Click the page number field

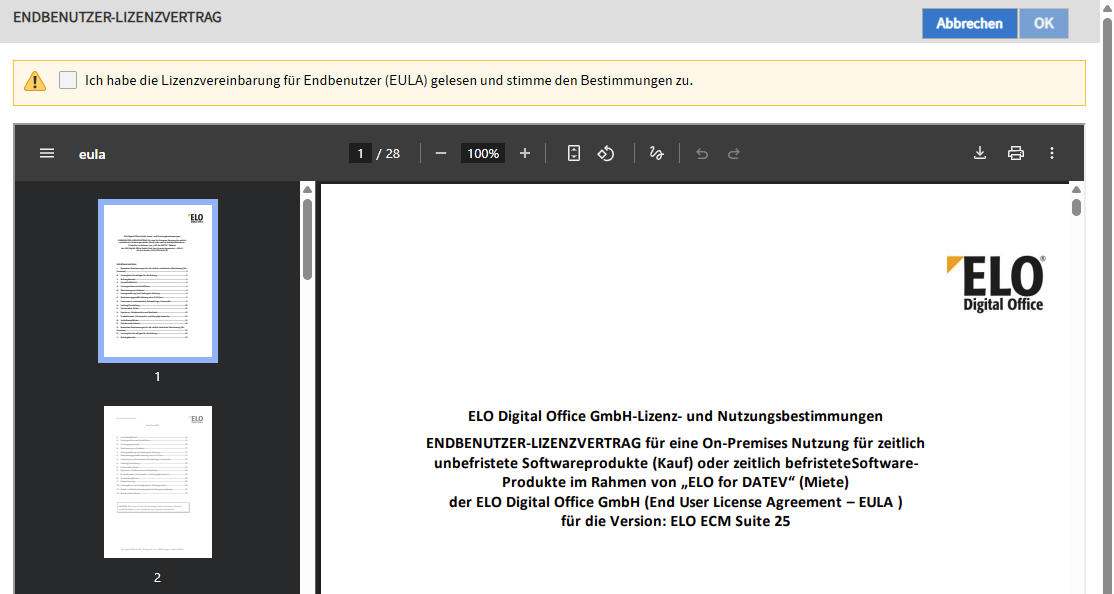coord(360,153)
